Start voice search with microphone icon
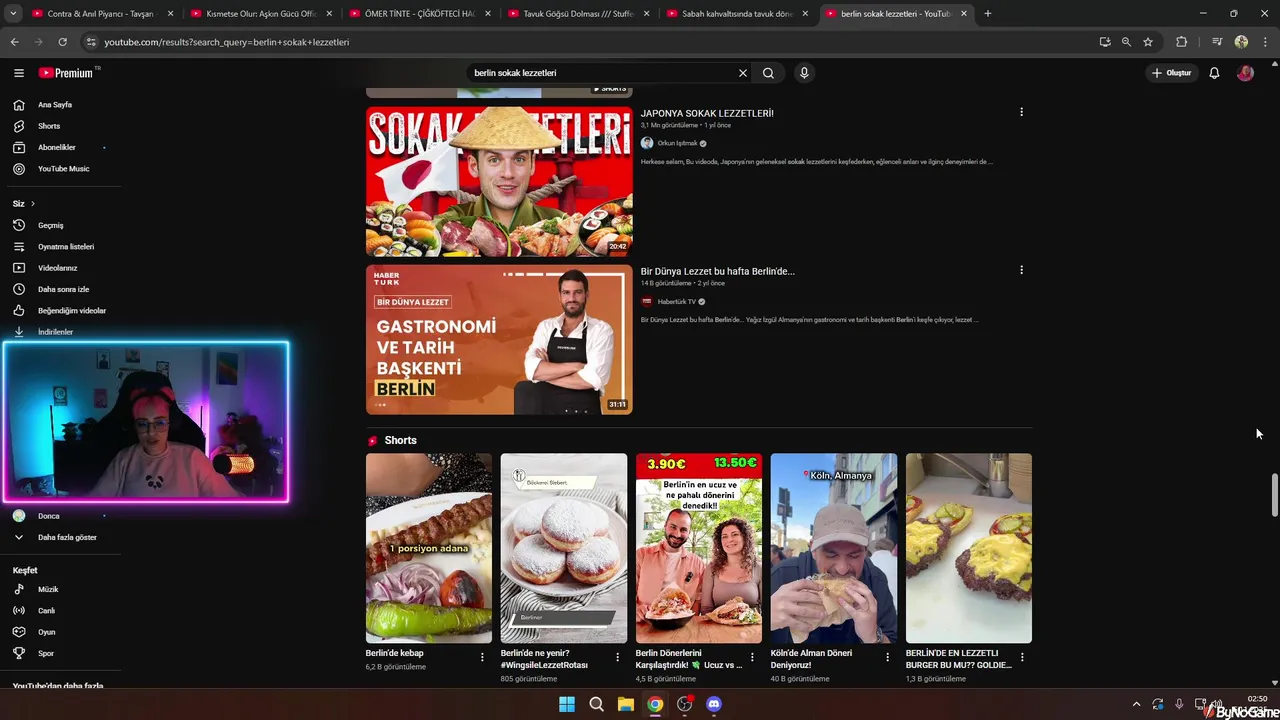This screenshot has height=720, width=1280. tap(803, 73)
